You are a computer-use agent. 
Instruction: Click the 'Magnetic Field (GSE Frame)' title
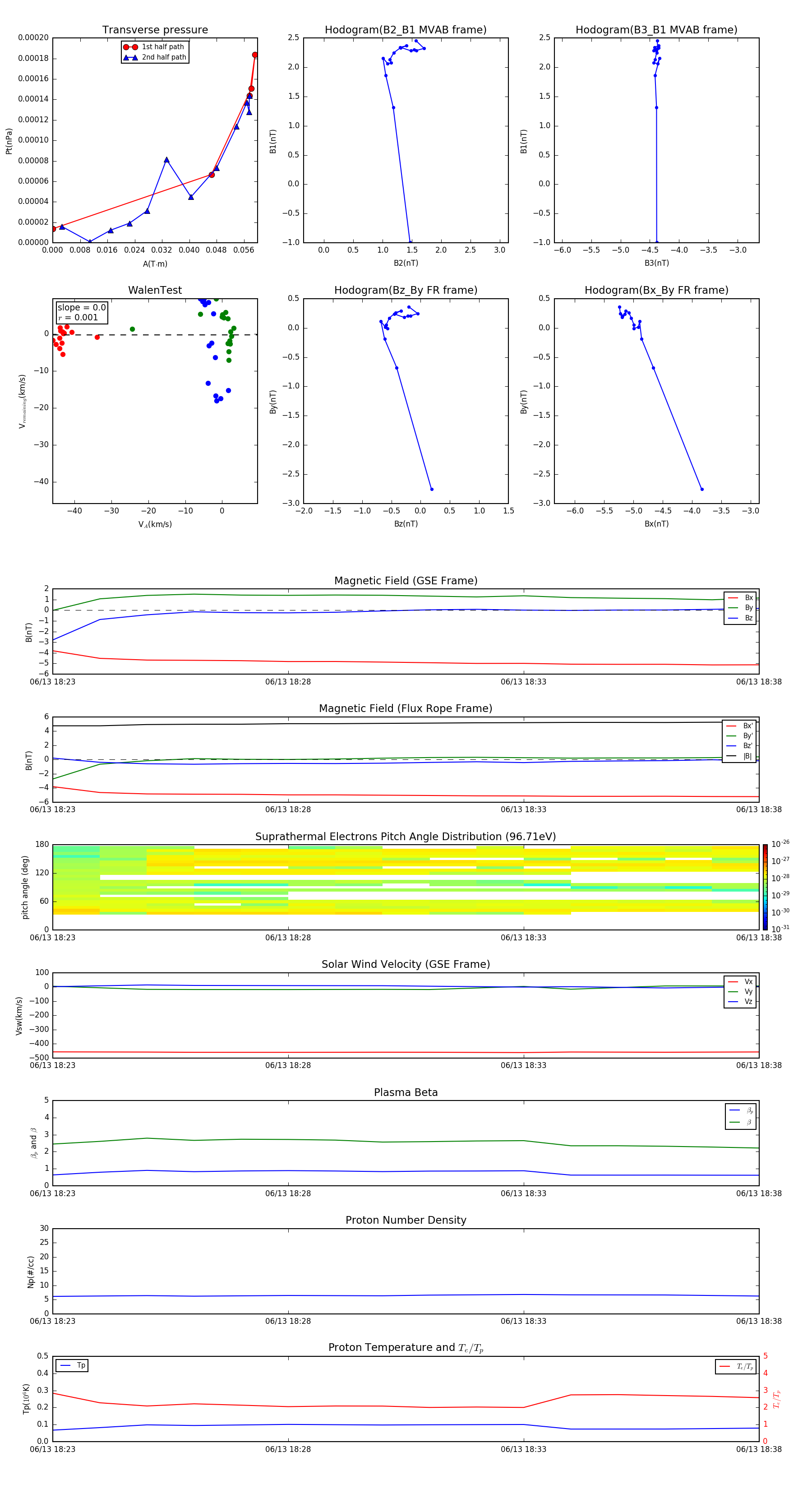pos(406,581)
